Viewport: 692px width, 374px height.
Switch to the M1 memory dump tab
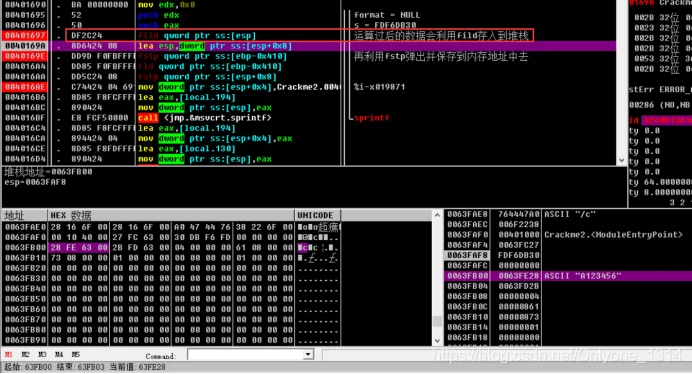click(x=8, y=355)
